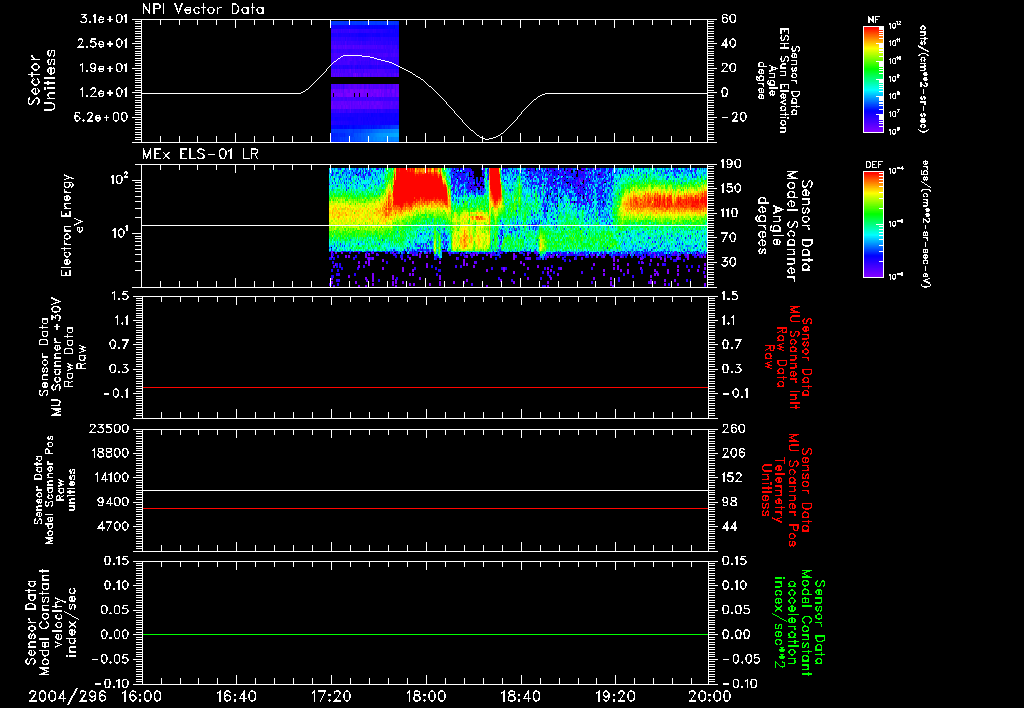
Task: Click the 44 telemetry tick label
Action: tap(729, 526)
